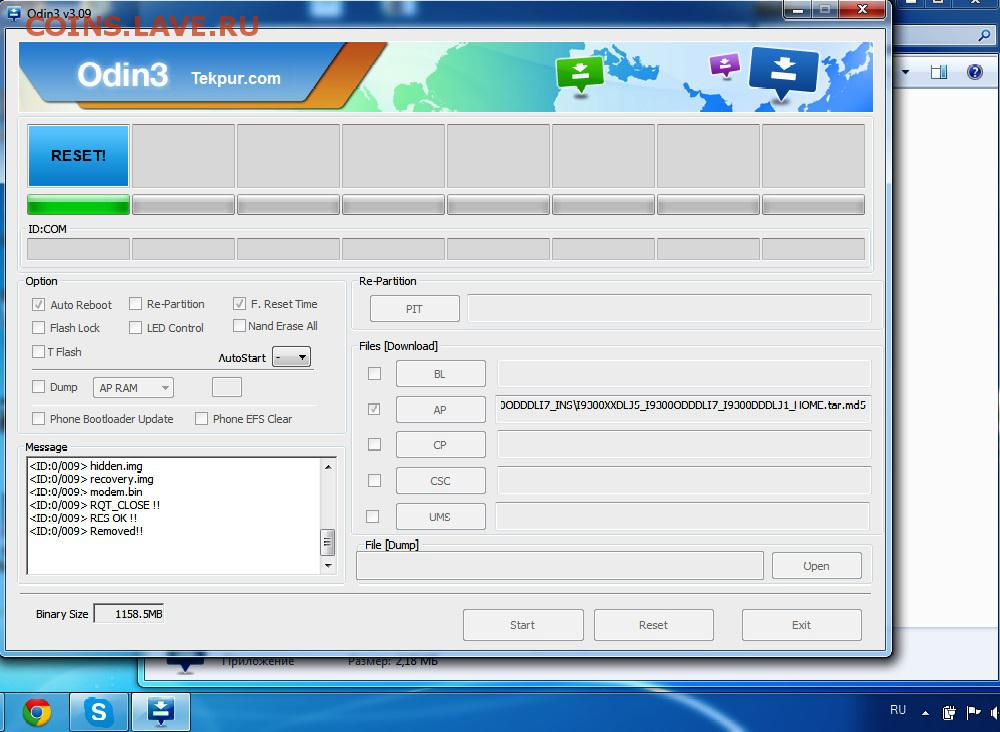The image size is (1000, 732).
Task: Click the AP file path field
Action: (683, 409)
